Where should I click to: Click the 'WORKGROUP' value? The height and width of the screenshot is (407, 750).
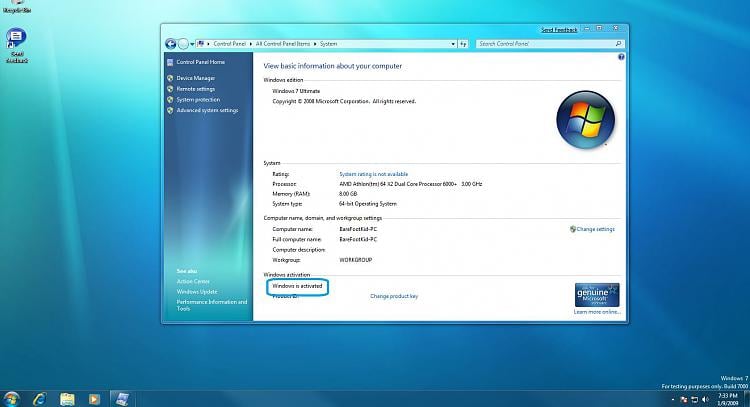click(355, 260)
